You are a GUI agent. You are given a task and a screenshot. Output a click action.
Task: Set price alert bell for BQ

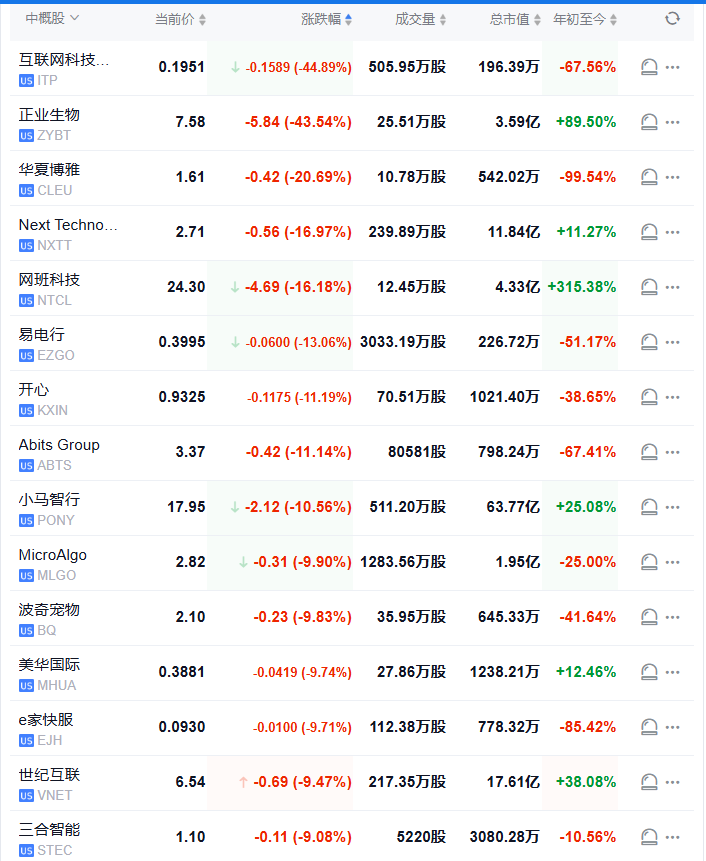tap(649, 617)
